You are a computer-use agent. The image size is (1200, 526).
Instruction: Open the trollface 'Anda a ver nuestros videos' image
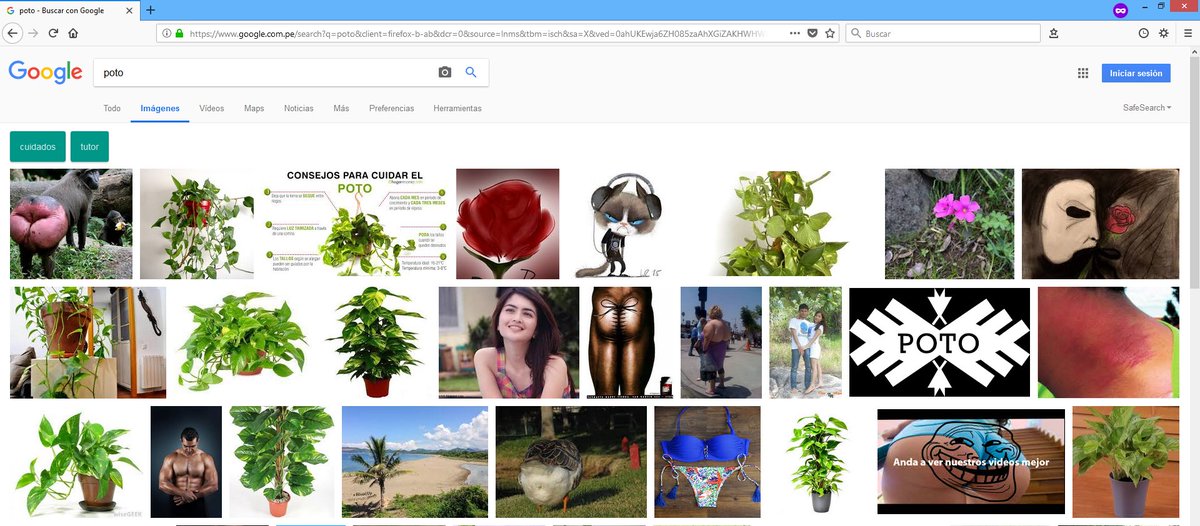tap(971, 462)
